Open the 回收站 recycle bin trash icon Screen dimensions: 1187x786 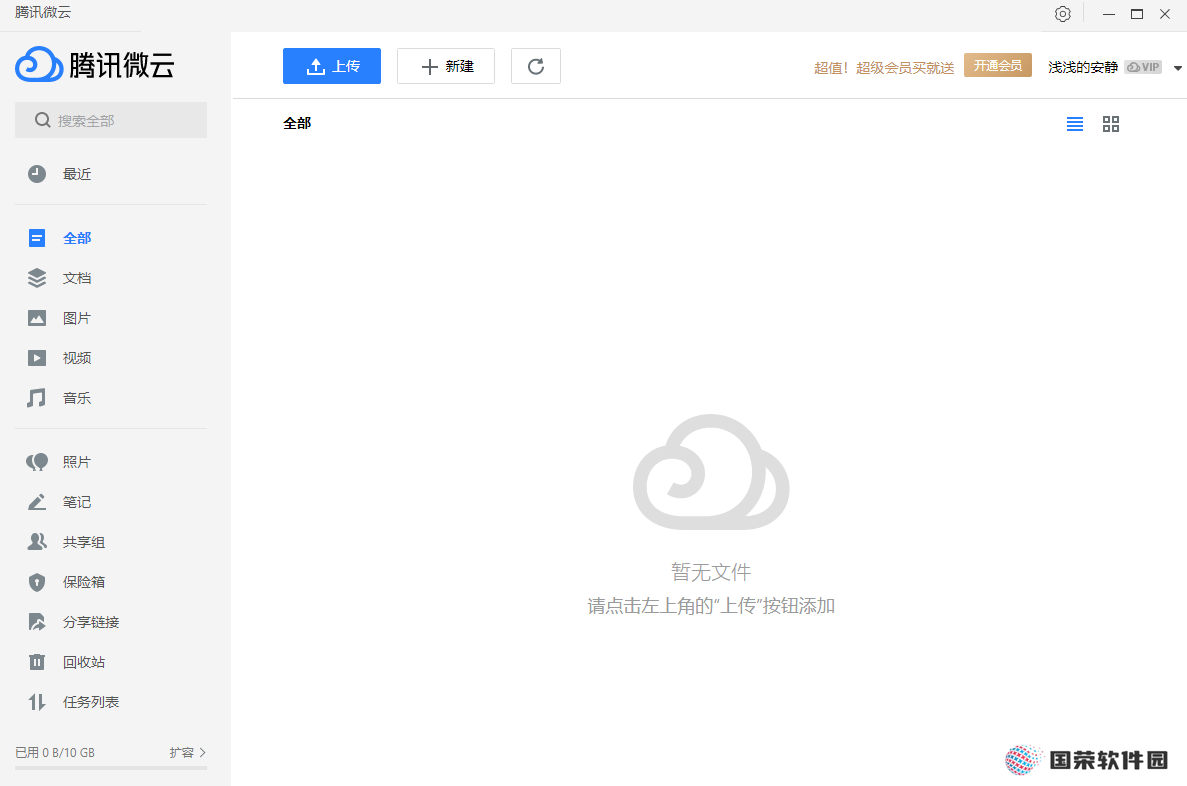36,663
